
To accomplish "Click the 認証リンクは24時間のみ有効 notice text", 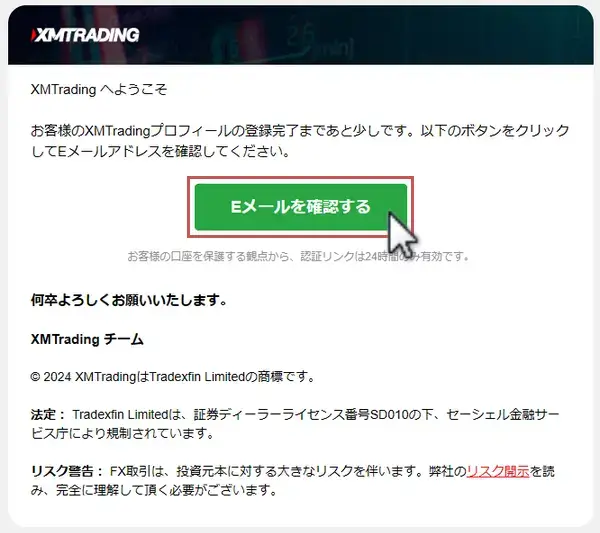I will pos(298,256).
